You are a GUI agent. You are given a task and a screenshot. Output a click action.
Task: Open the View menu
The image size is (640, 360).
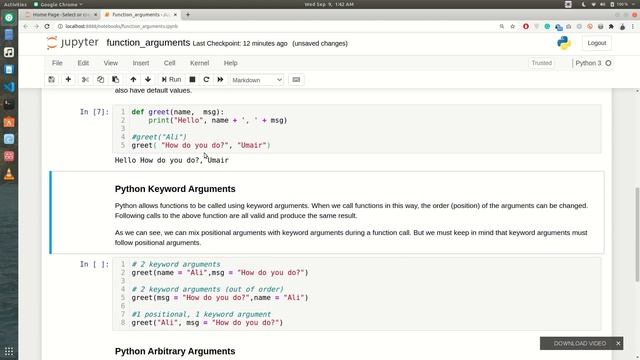coord(111,63)
